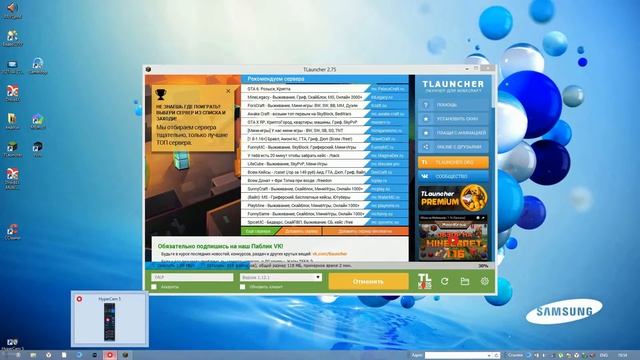Click the question mark help icon
The width and height of the screenshot is (640, 360).
(426, 105)
